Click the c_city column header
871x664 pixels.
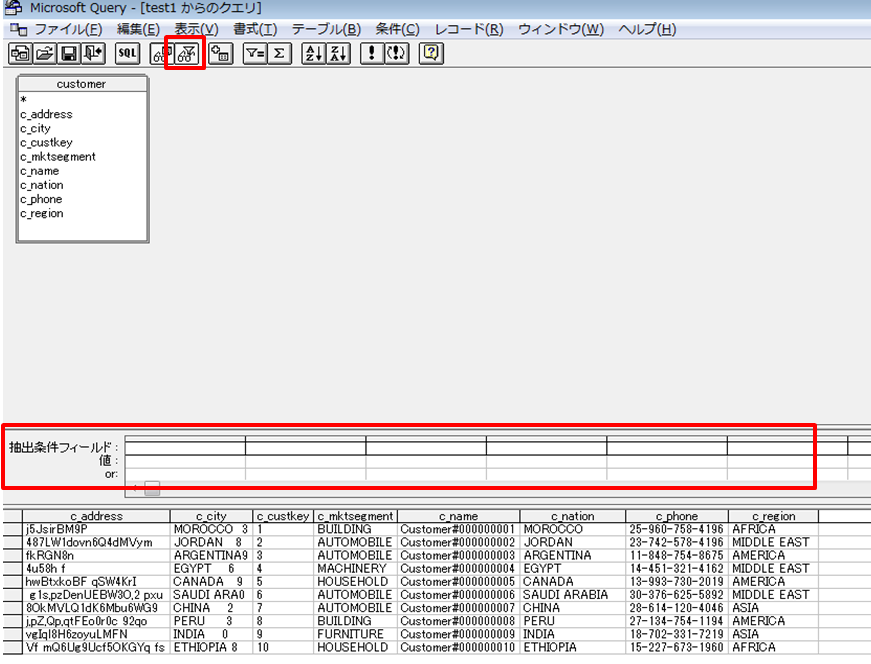click(211, 516)
